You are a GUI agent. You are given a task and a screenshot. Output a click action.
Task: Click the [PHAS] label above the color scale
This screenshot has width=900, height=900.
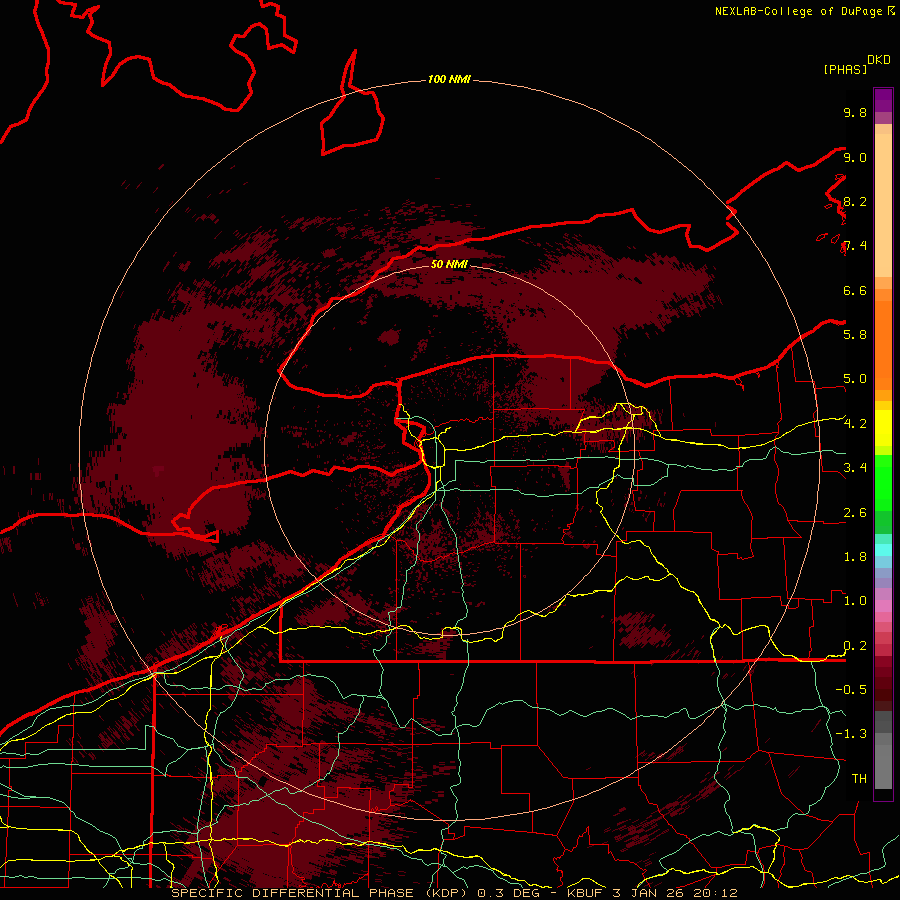click(x=845, y=69)
